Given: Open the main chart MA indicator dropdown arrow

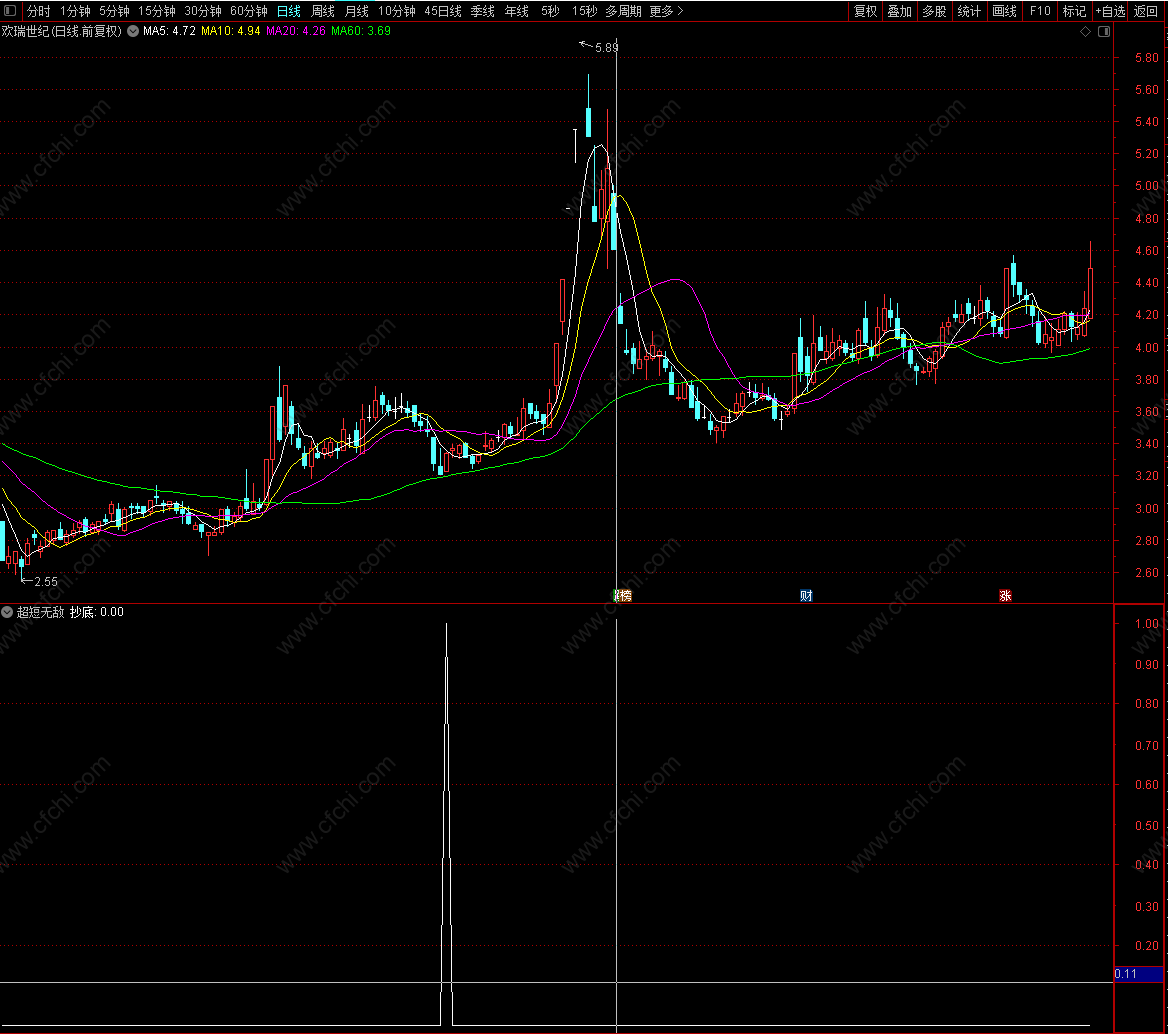Looking at the screenshot, I should 133,31.
